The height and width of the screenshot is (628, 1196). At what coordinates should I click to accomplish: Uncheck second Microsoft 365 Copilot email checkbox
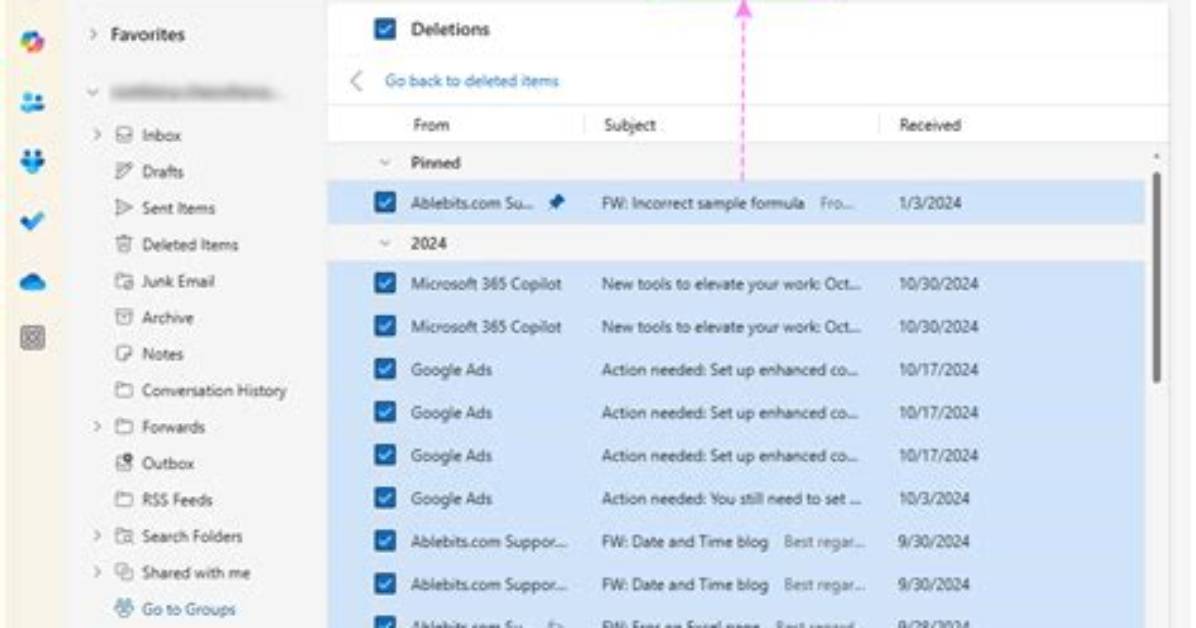point(385,326)
